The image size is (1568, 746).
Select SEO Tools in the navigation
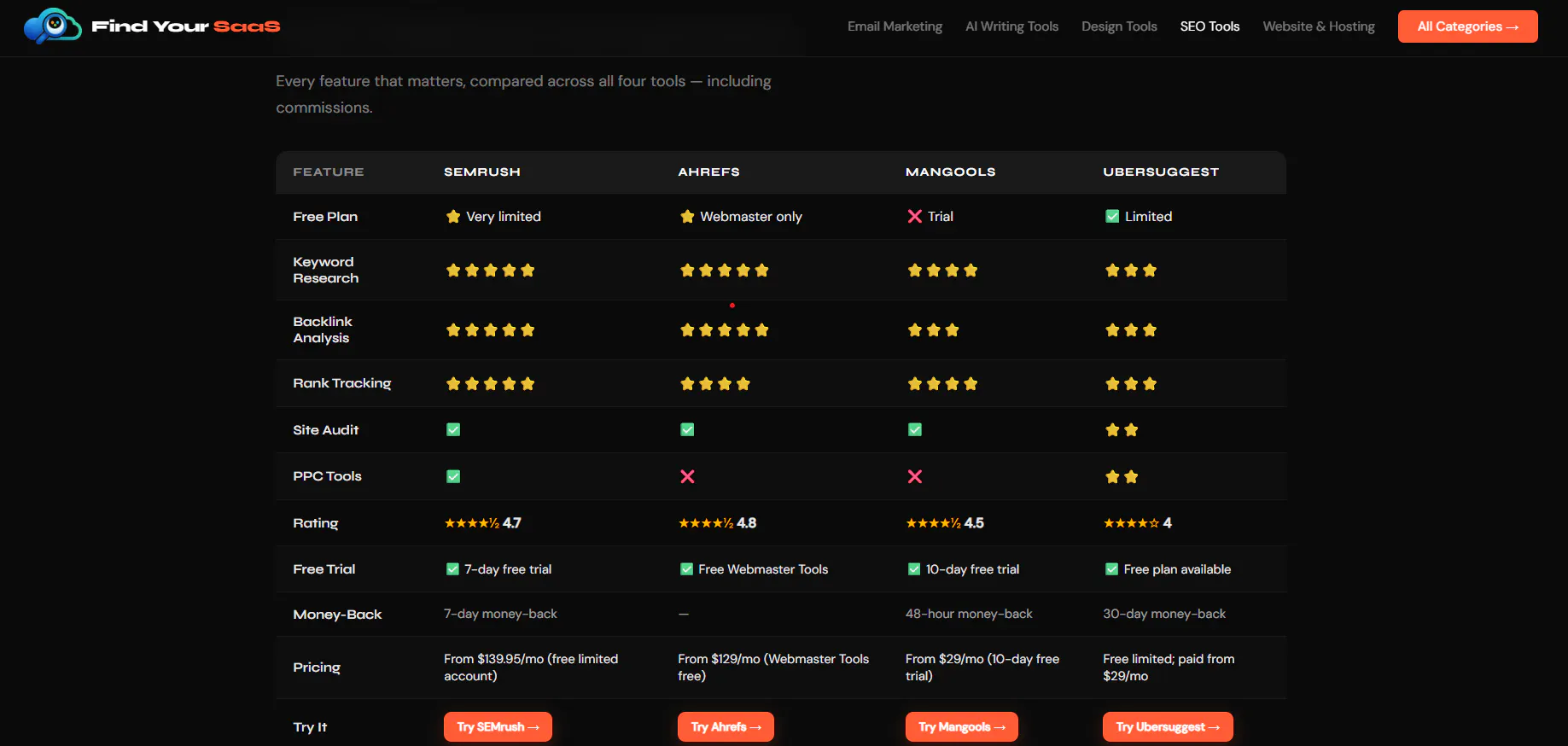point(1210,26)
